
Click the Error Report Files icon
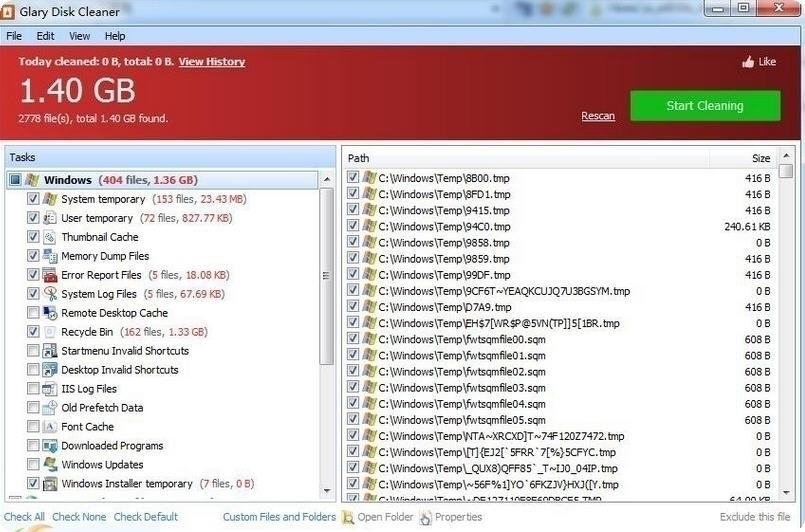(x=50, y=275)
